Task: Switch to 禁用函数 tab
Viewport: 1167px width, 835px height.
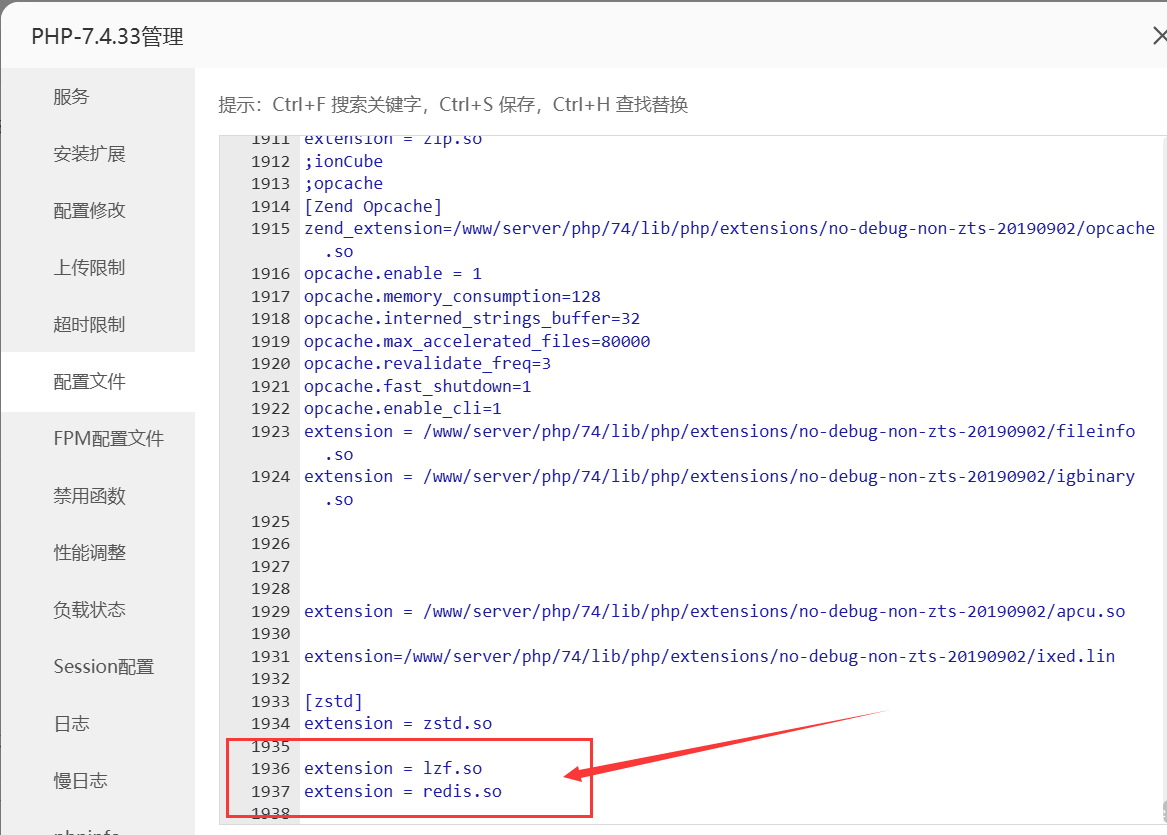Action: [89, 496]
